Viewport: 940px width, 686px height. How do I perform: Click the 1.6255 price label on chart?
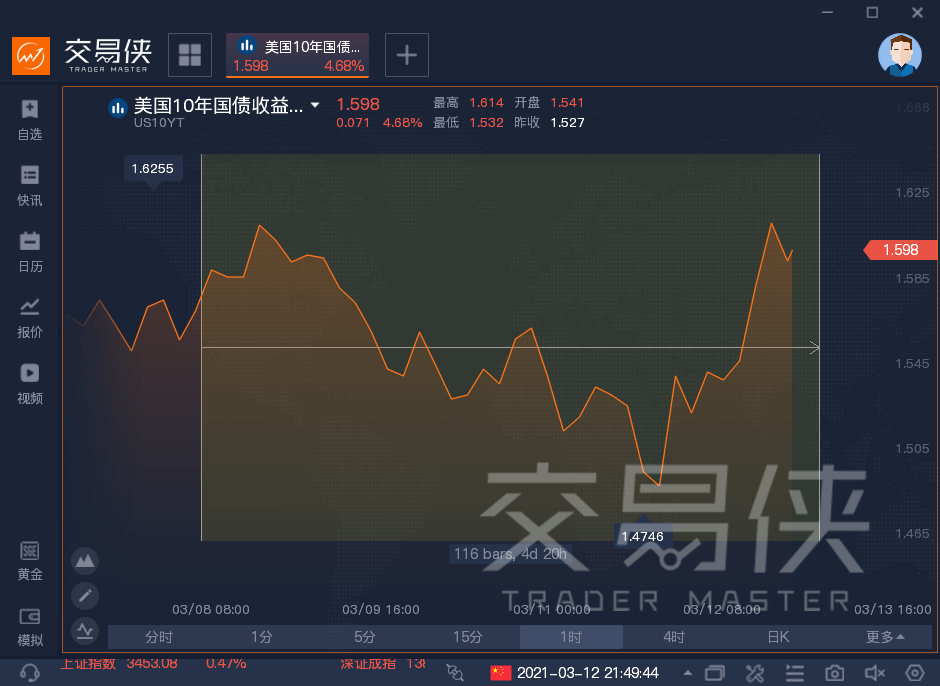click(153, 169)
